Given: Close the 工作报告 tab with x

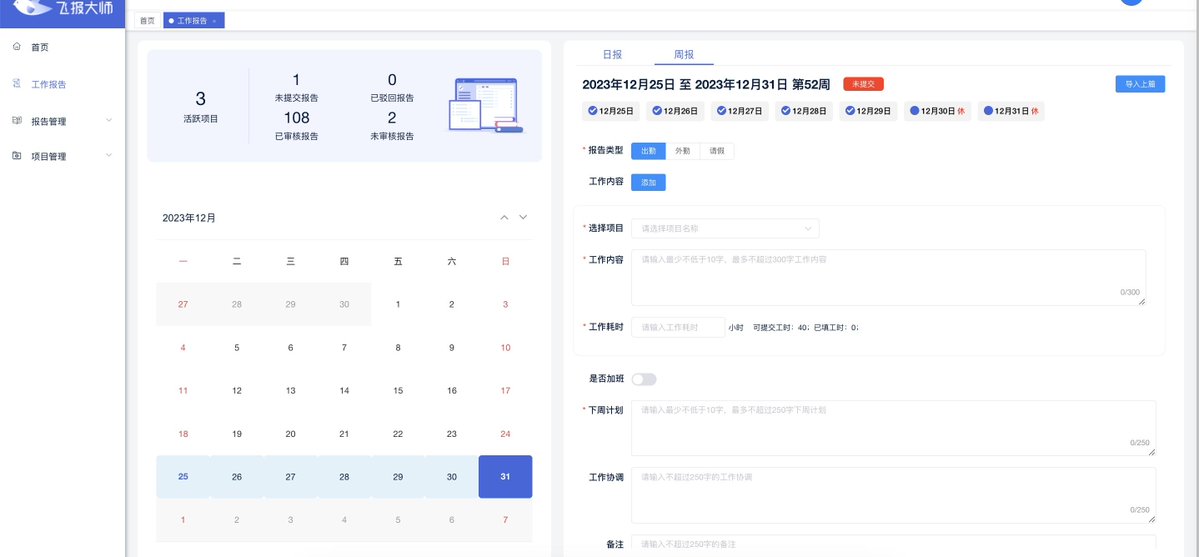Looking at the screenshot, I should pyautogui.click(x=214, y=21).
